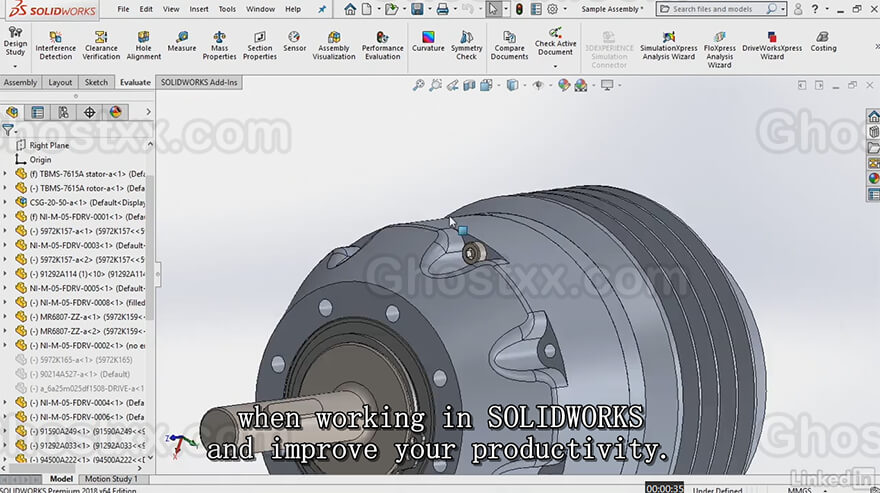Open the Edit menu
The height and width of the screenshot is (493, 880).
tap(146, 9)
